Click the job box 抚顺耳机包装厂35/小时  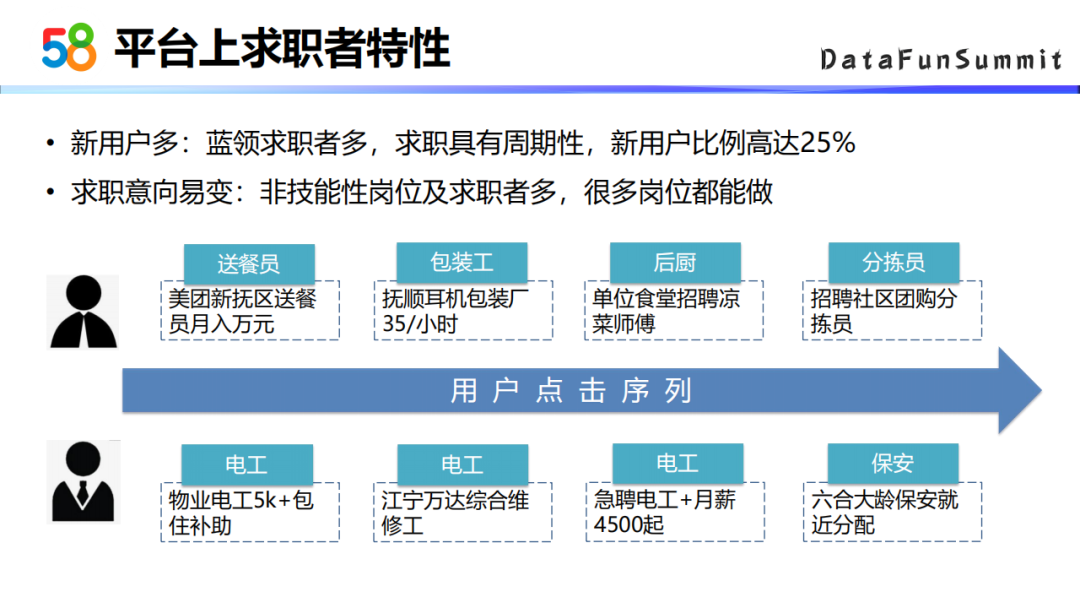click(x=463, y=311)
